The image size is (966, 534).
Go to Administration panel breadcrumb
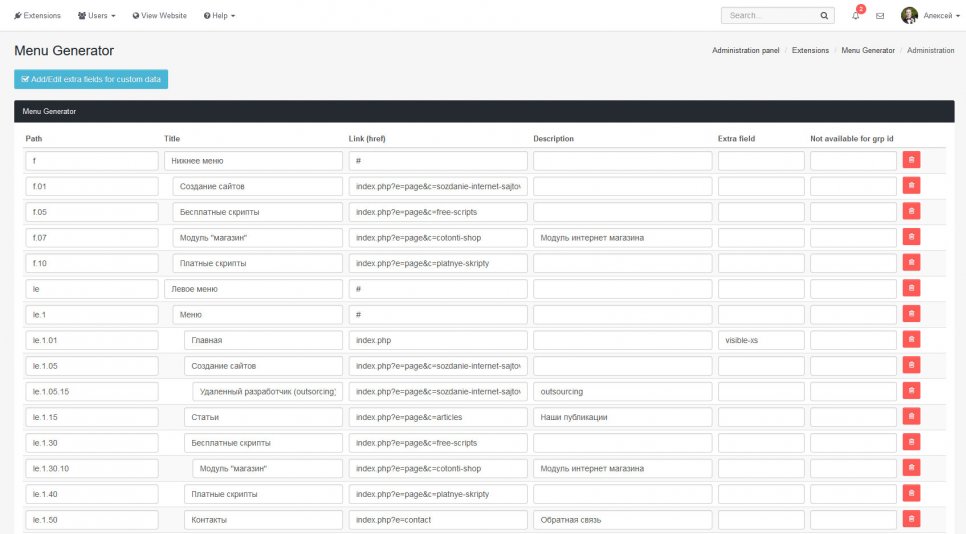click(745, 51)
